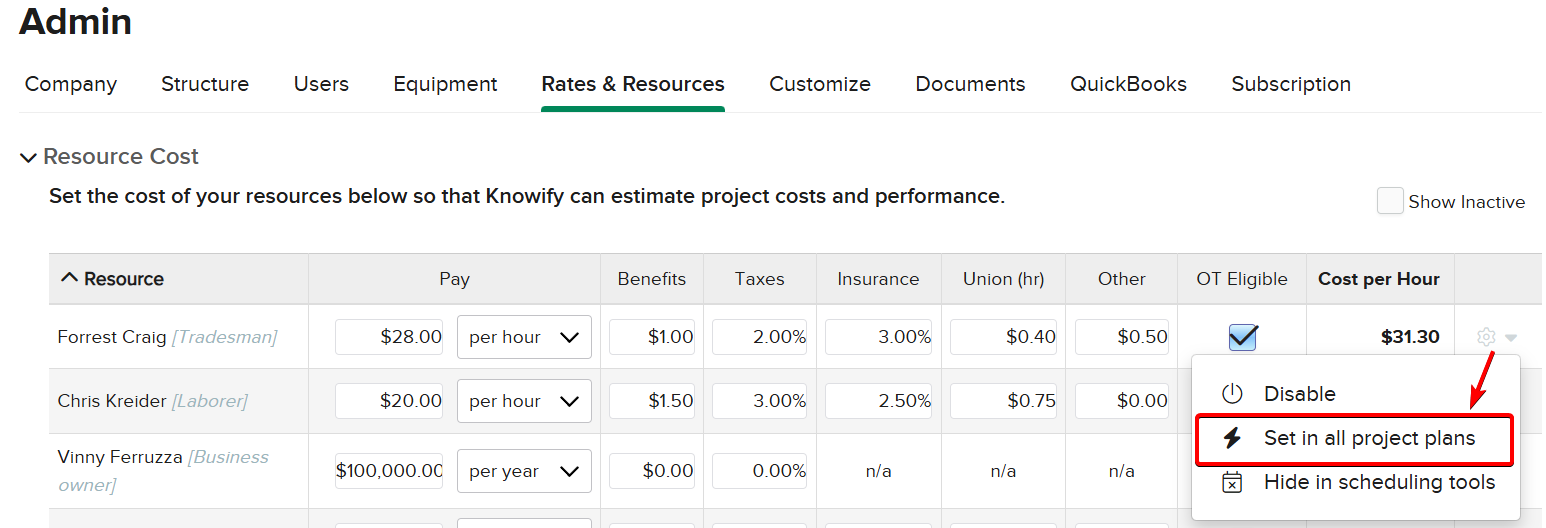This screenshot has height=528, width=1546.
Task: Enable the Show Inactive checkbox
Action: click(1390, 201)
